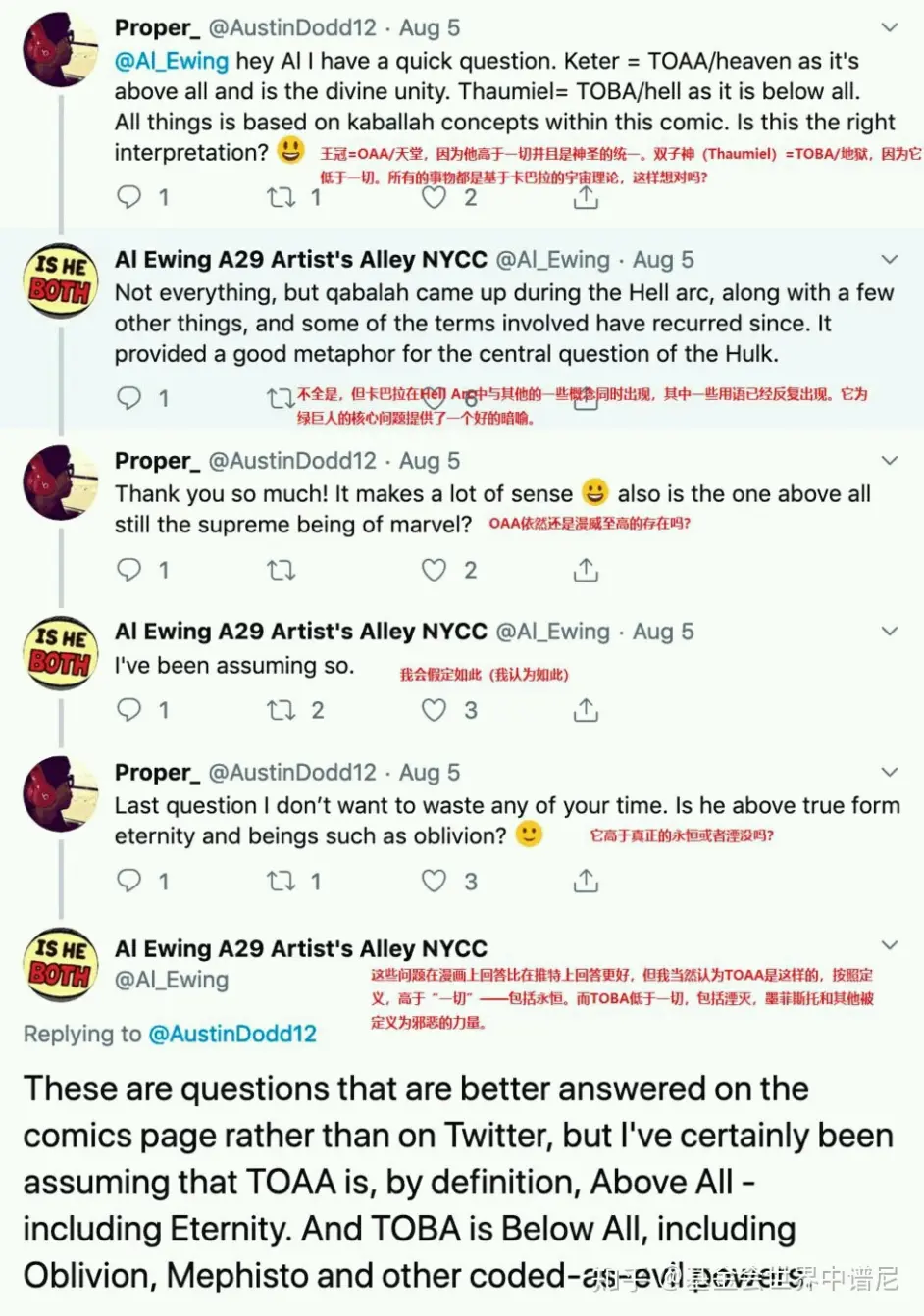Expand options chevron on Al Ewing's qabalah tweet
The width and height of the screenshot is (924, 1316).
tap(890, 260)
